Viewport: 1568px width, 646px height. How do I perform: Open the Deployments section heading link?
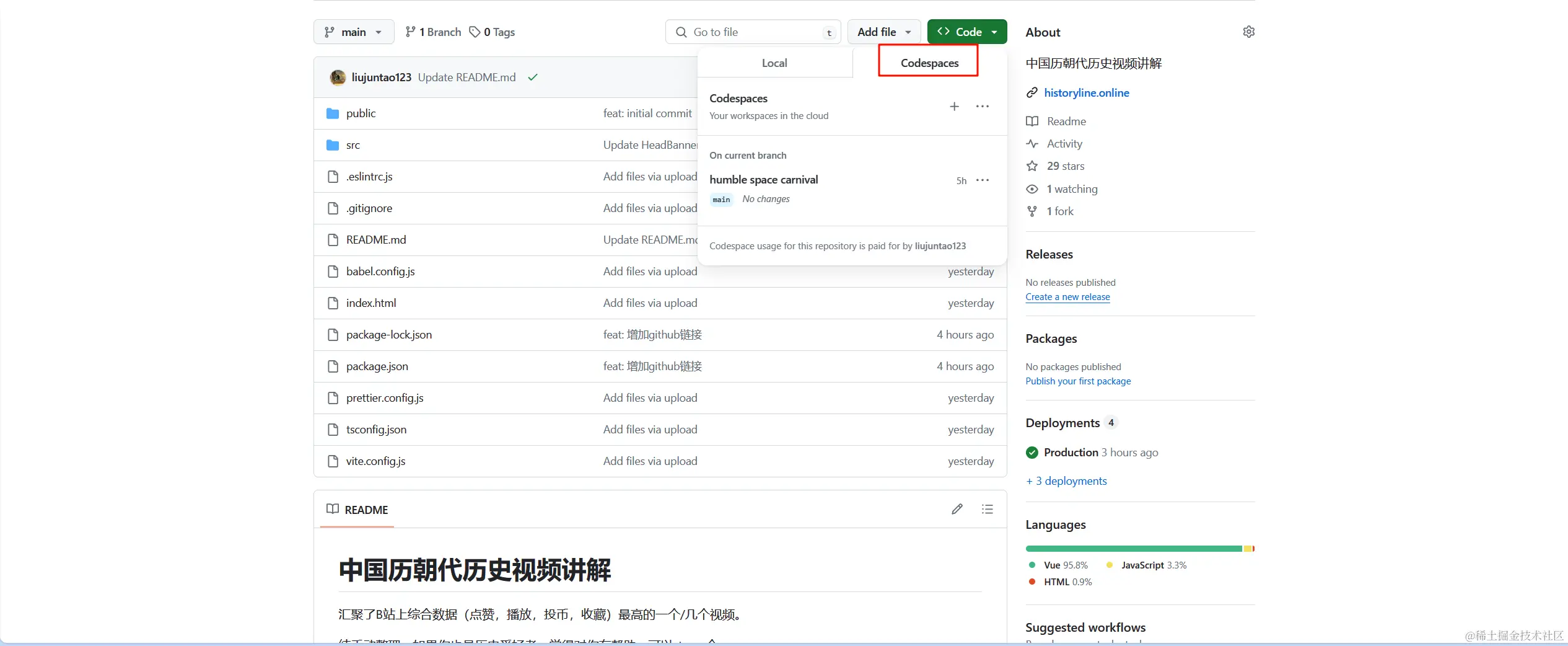(x=1062, y=423)
